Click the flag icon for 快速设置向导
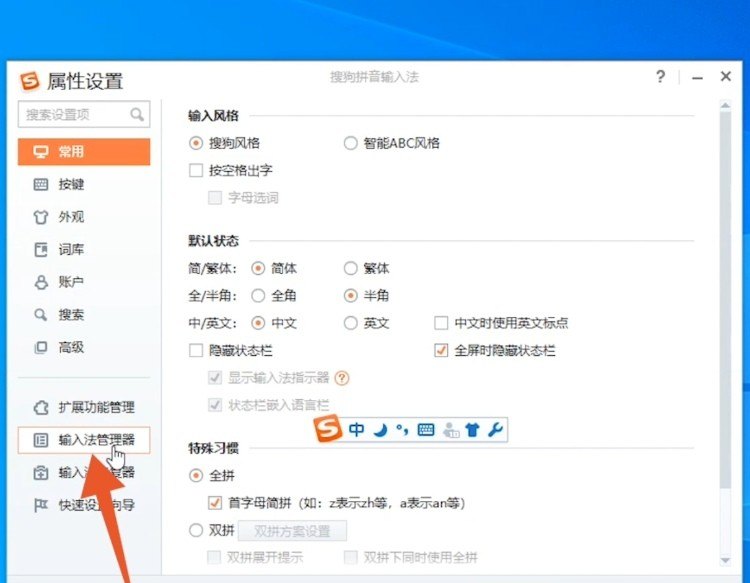Screen dimensions: 750x583 pyautogui.click(x=41, y=505)
